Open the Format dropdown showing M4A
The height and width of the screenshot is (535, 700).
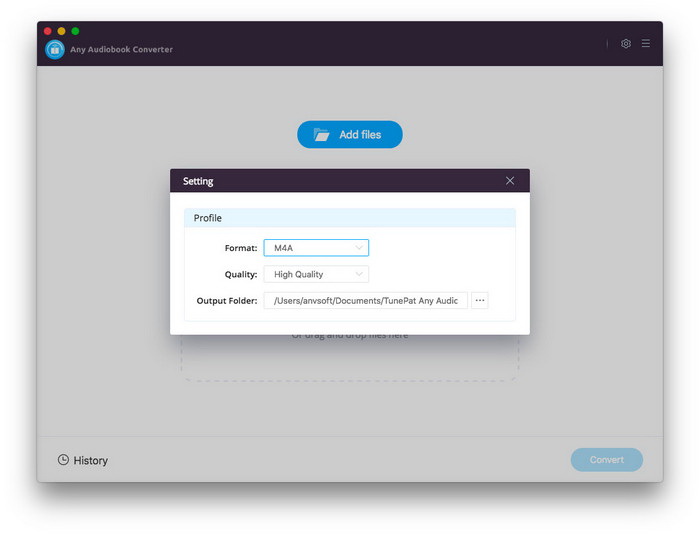point(315,248)
